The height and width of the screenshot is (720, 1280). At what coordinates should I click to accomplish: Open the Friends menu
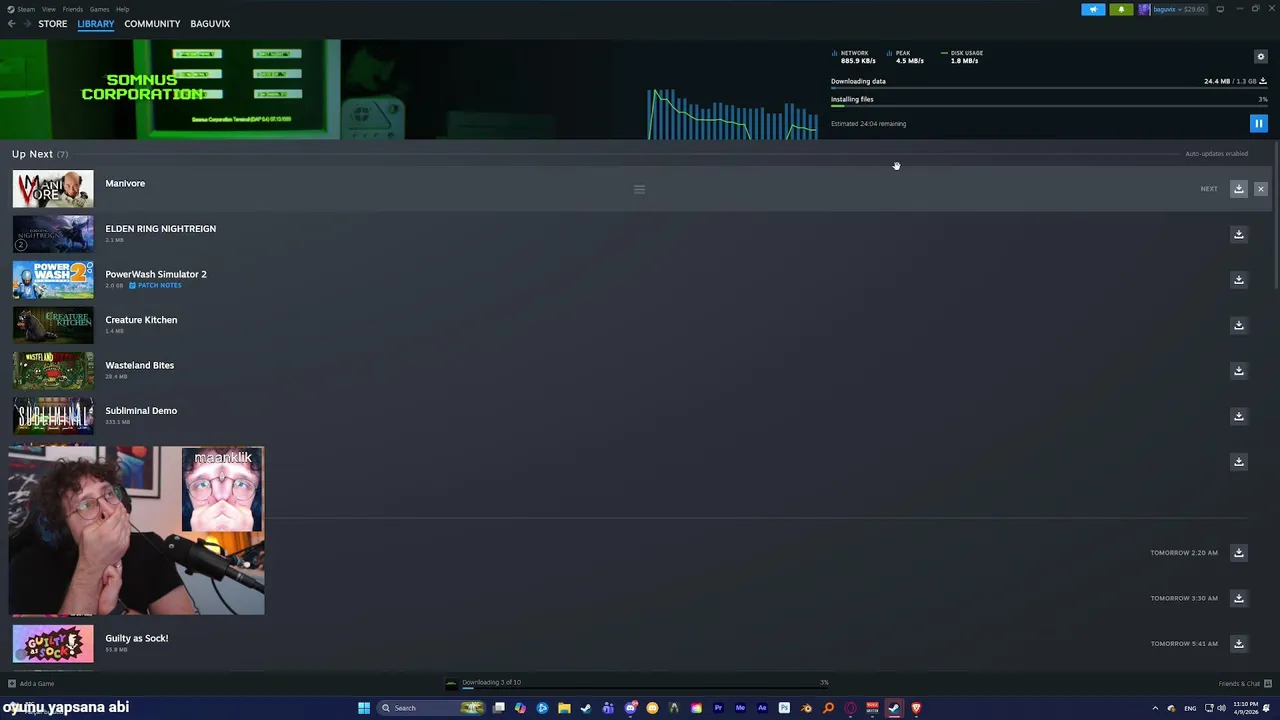tap(73, 9)
